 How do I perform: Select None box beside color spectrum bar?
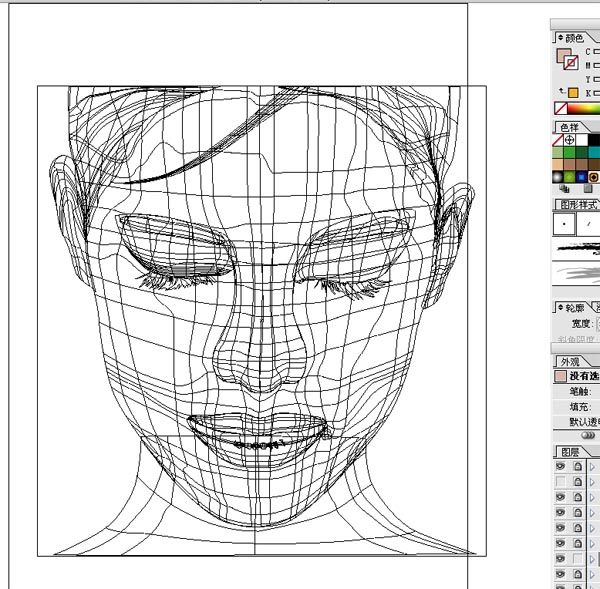tap(561, 108)
